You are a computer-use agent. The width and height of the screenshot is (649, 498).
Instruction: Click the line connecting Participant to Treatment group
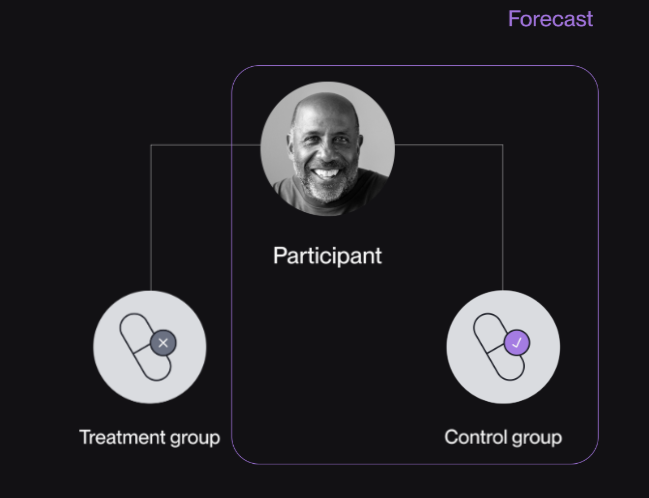[x=151, y=220]
